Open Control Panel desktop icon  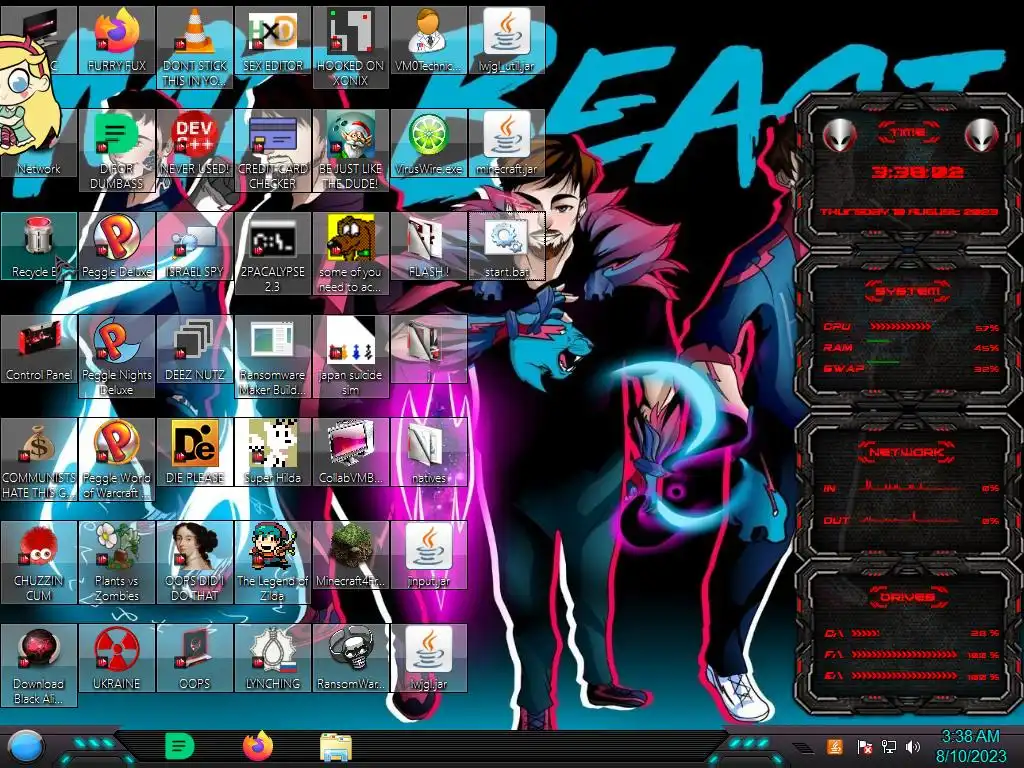point(39,349)
